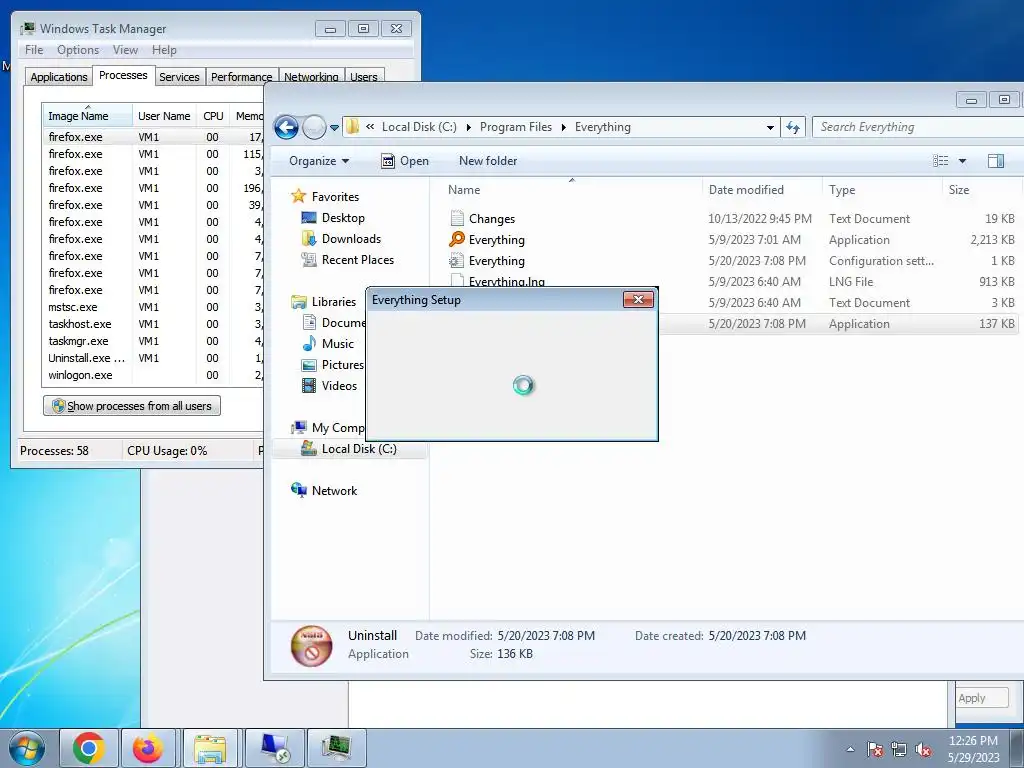Image resolution: width=1024 pixels, height=768 pixels.
Task: Click New folder in Explorer toolbar
Action: coord(488,161)
